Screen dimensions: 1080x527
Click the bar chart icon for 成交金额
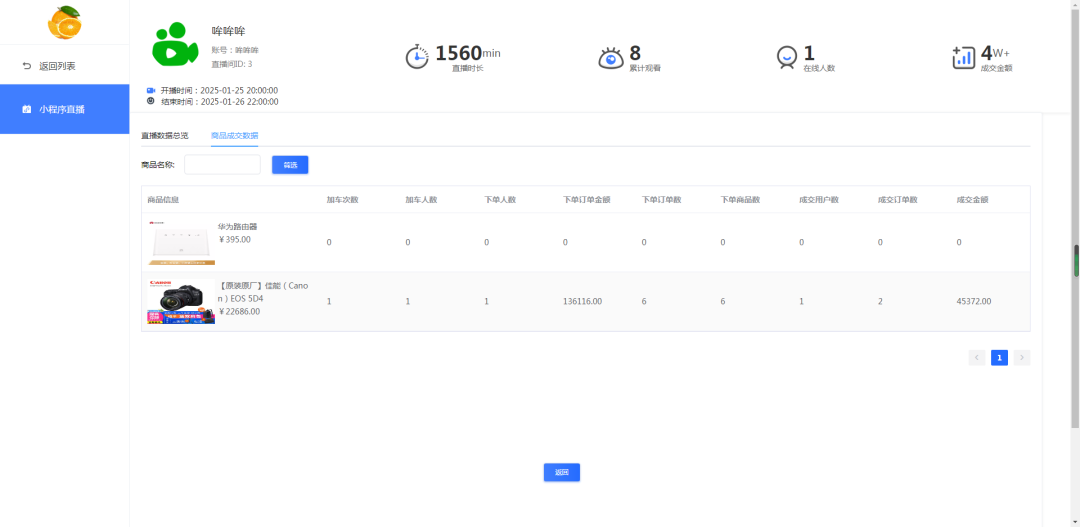963,57
